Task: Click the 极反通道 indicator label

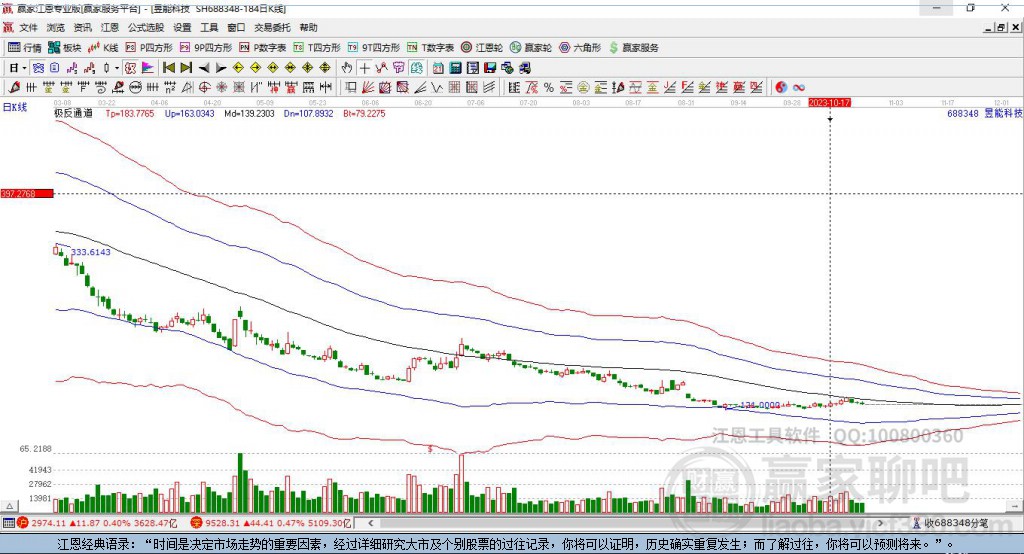Action: pos(73,113)
